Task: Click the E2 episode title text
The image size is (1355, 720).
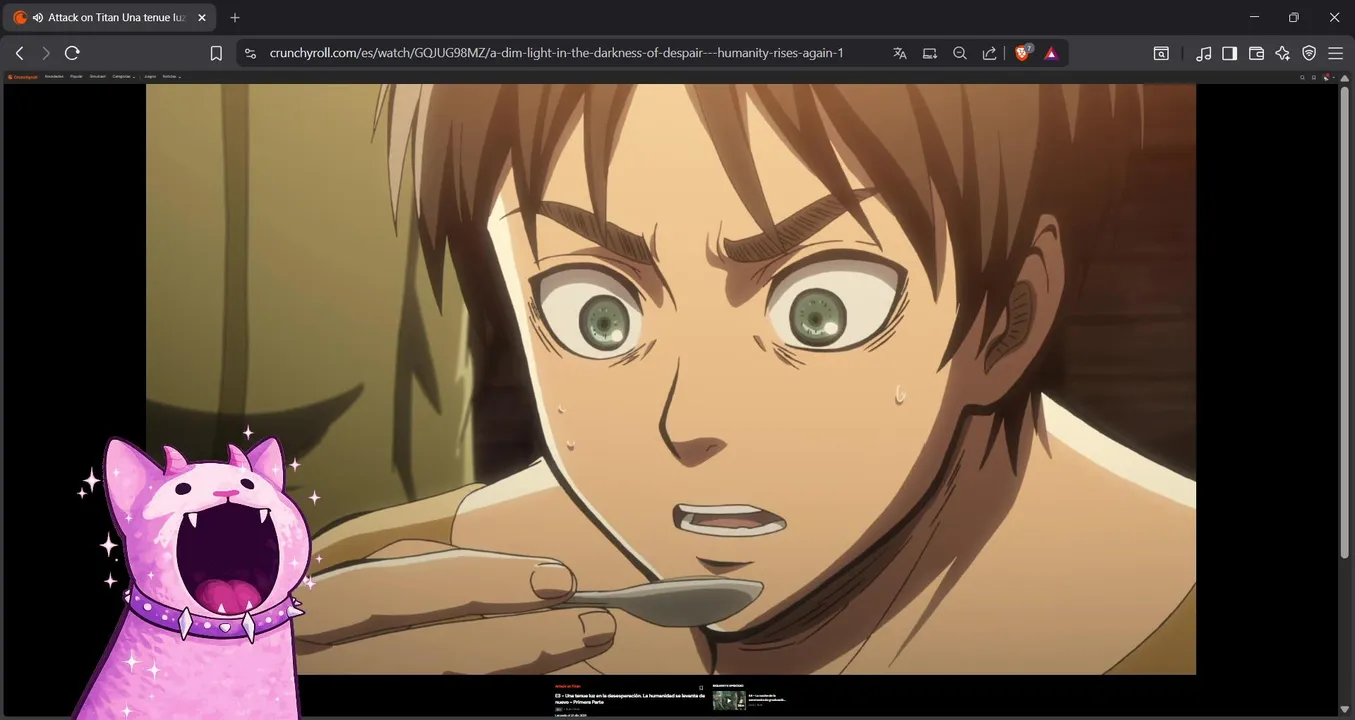Action: (630, 698)
